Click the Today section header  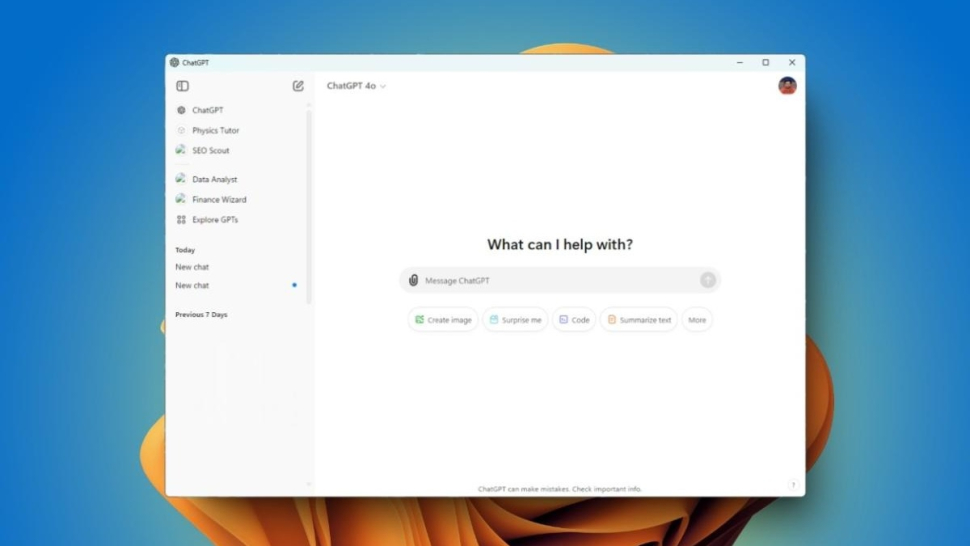185,250
